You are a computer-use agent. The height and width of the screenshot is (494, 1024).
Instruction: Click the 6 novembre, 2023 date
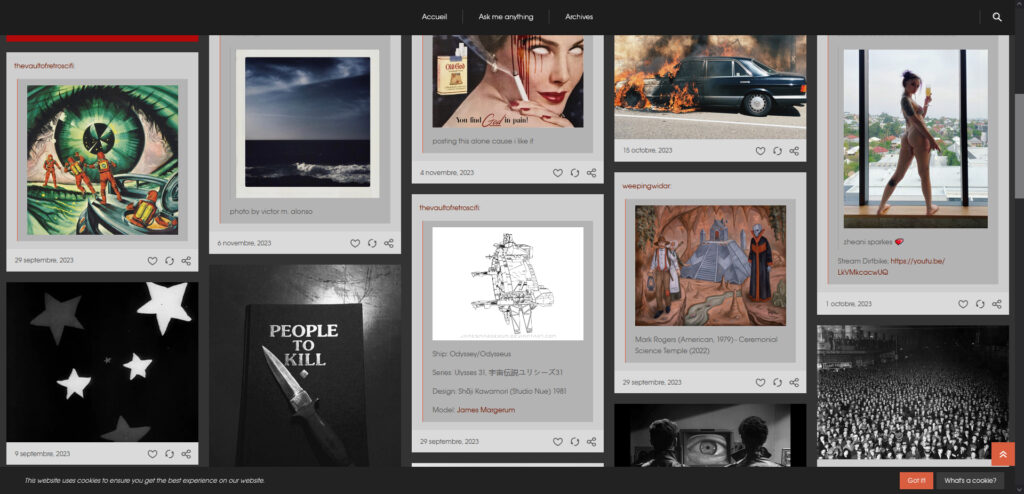point(244,243)
